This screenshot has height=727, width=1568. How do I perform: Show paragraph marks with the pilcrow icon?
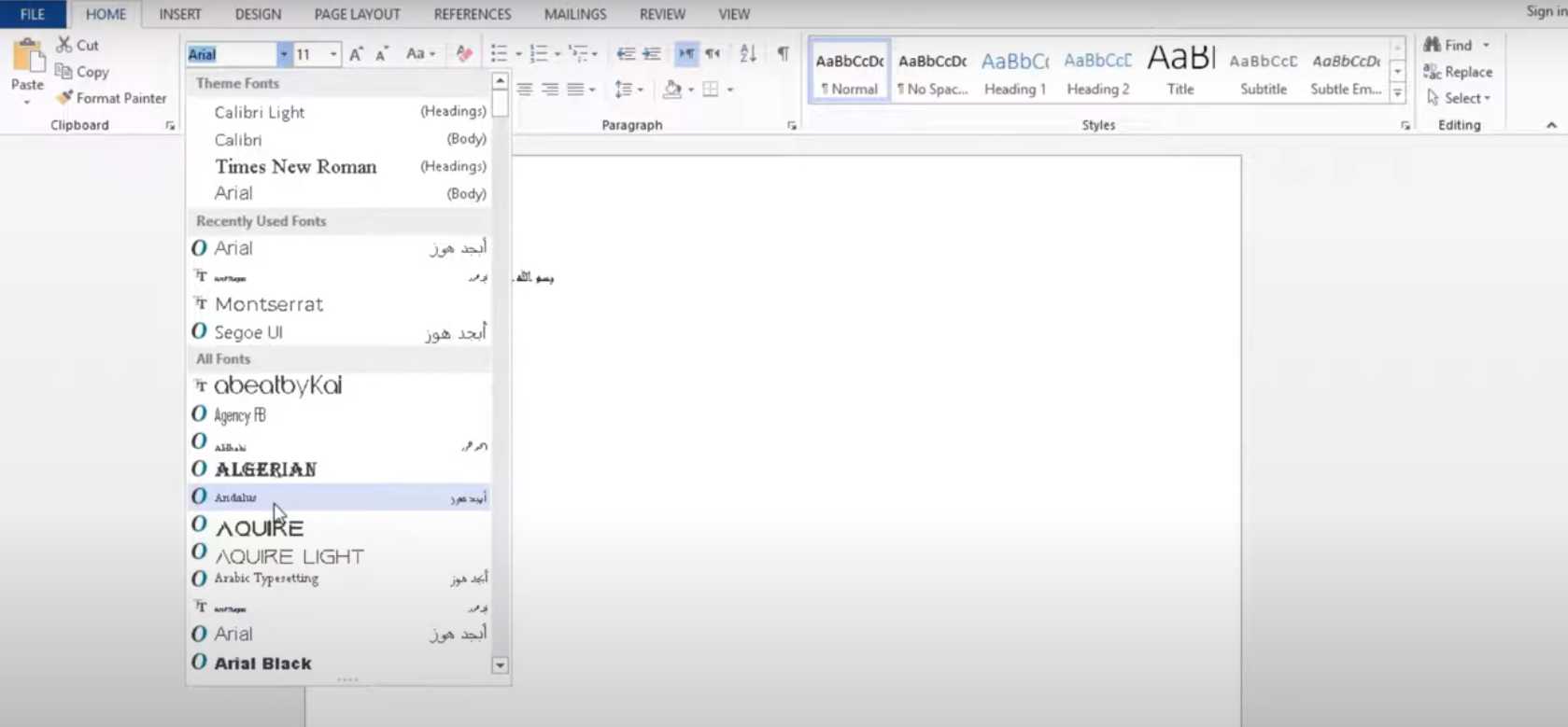pyautogui.click(x=784, y=53)
